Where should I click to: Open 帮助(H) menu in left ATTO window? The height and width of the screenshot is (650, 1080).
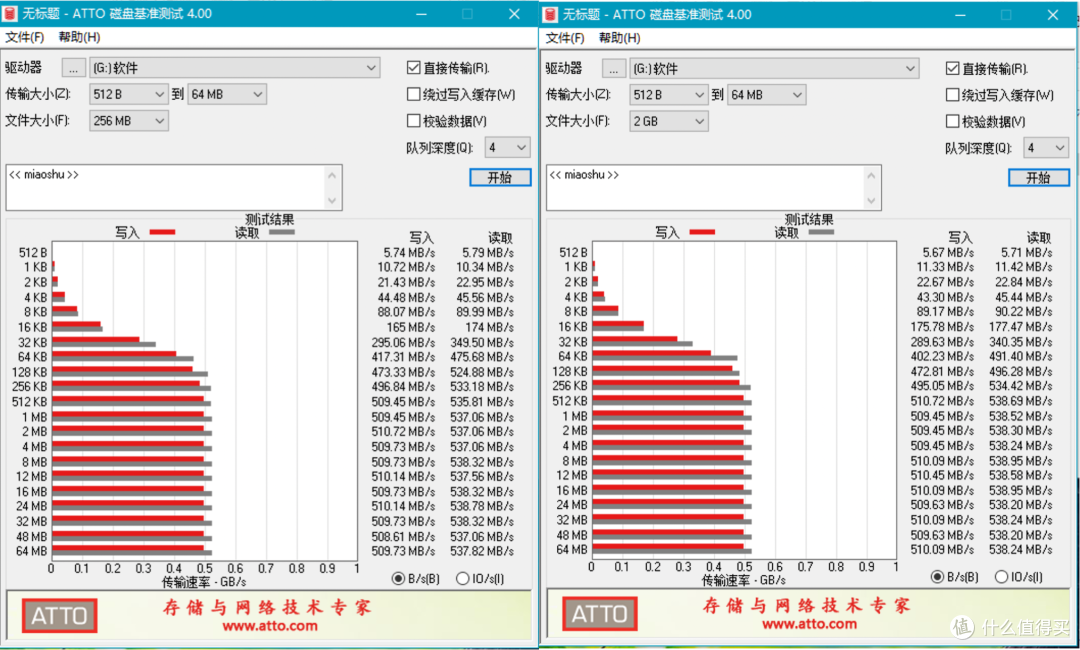[x=79, y=37]
